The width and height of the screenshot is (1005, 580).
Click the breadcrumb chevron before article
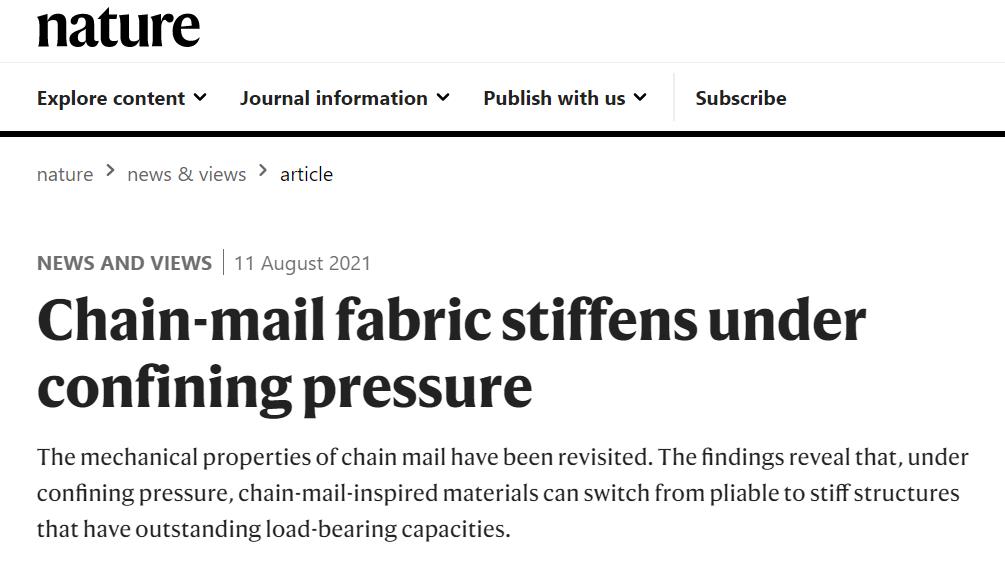pyautogui.click(x=263, y=171)
